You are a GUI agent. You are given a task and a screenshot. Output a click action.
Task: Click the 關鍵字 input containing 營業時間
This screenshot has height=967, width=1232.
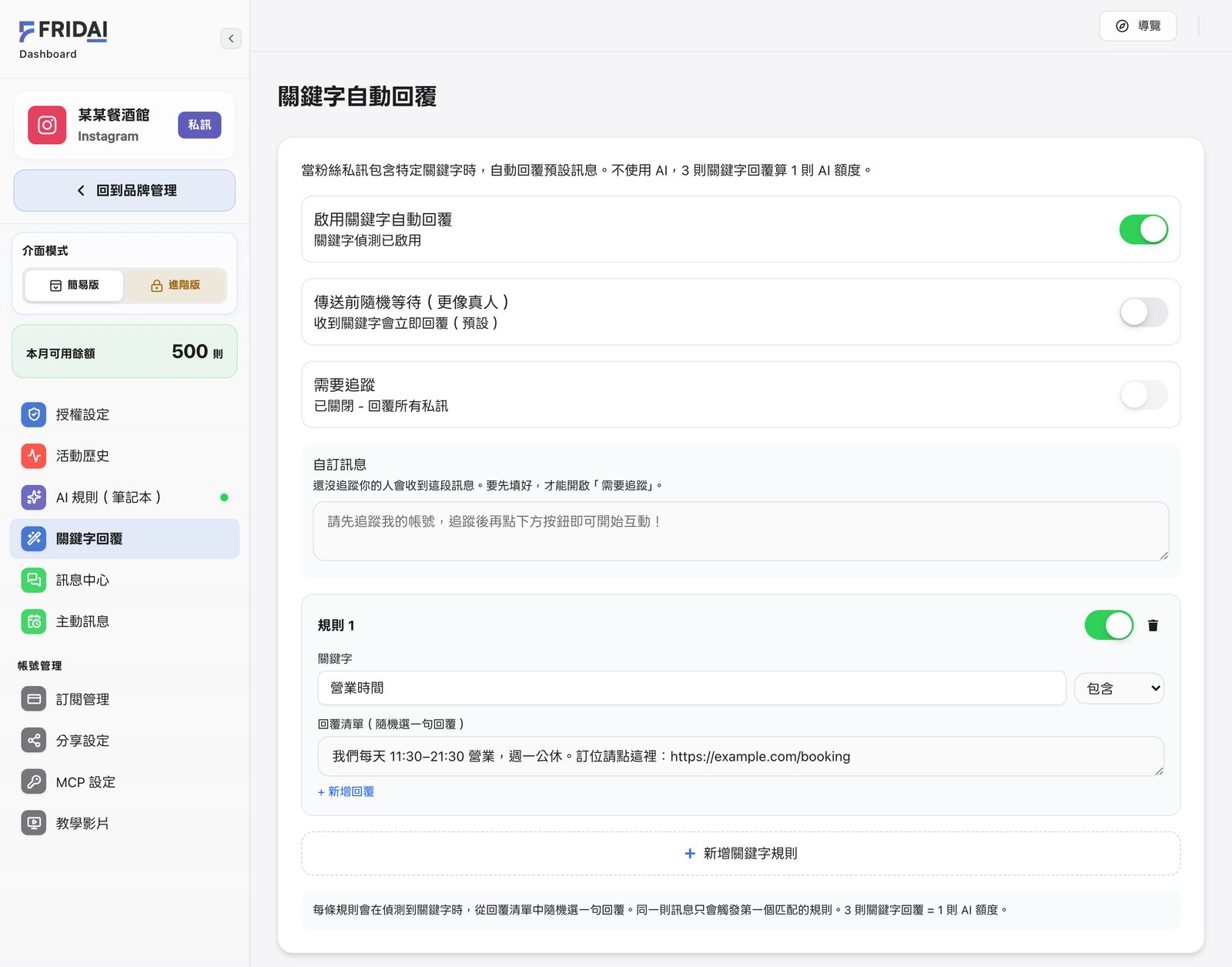point(691,688)
